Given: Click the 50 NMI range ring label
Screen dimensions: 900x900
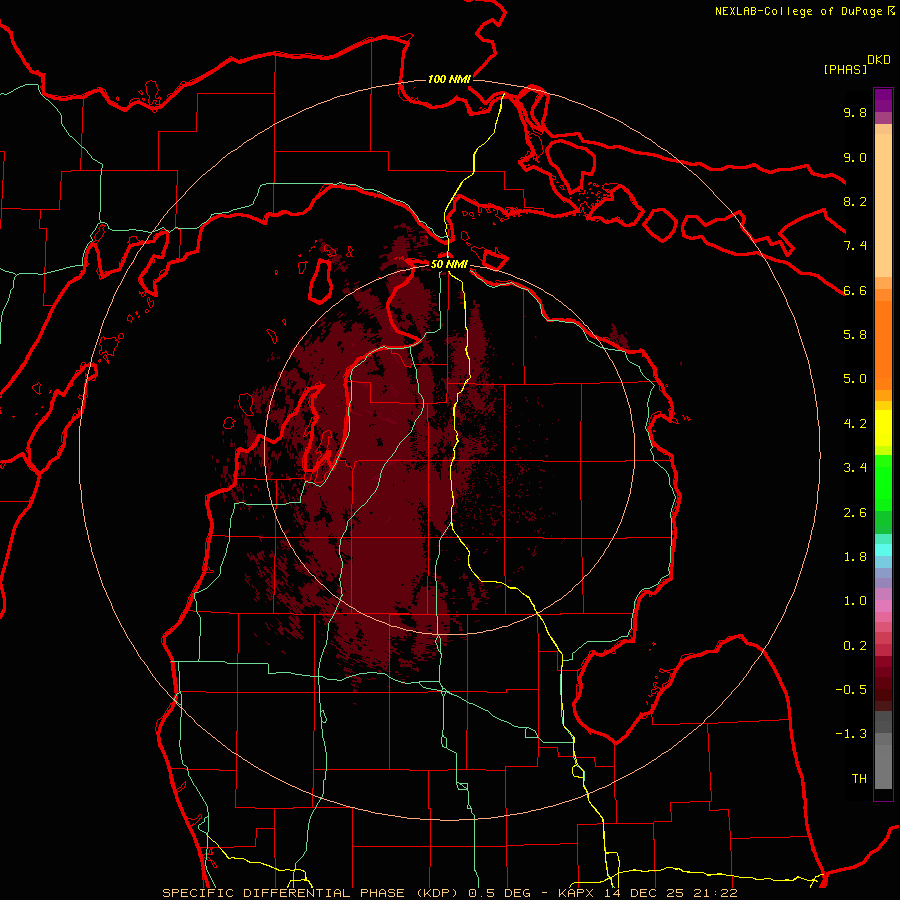Looking at the screenshot, I should 449,264.
